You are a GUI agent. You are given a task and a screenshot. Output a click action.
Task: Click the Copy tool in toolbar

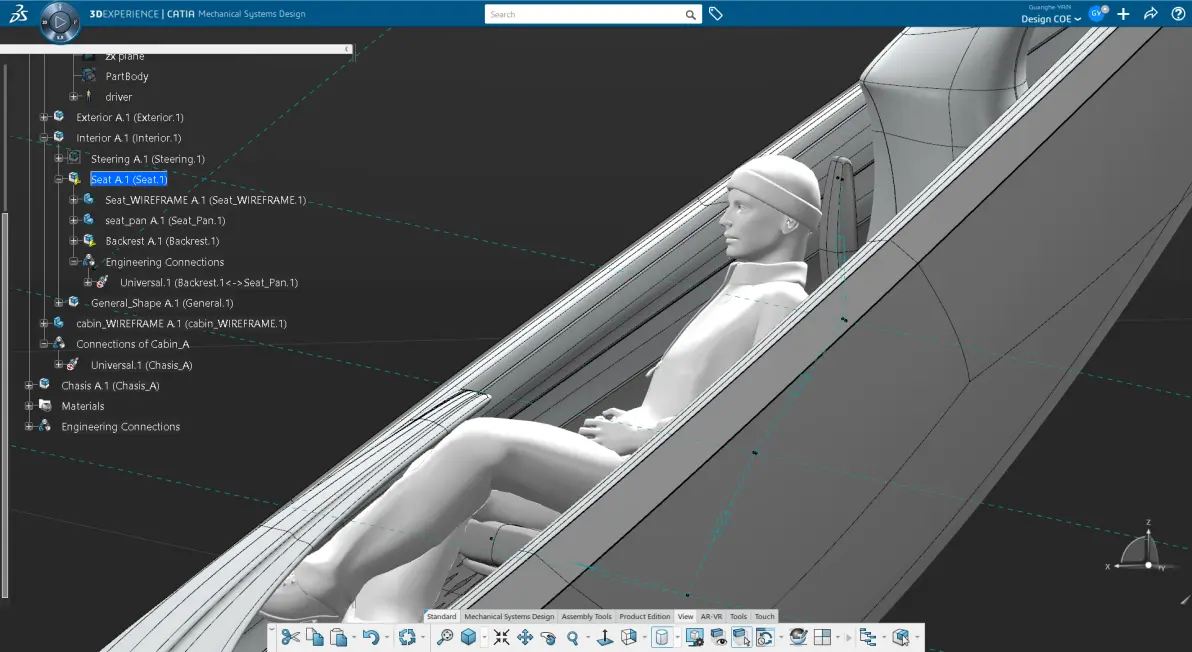pyautogui.click(x=314, y=637)
